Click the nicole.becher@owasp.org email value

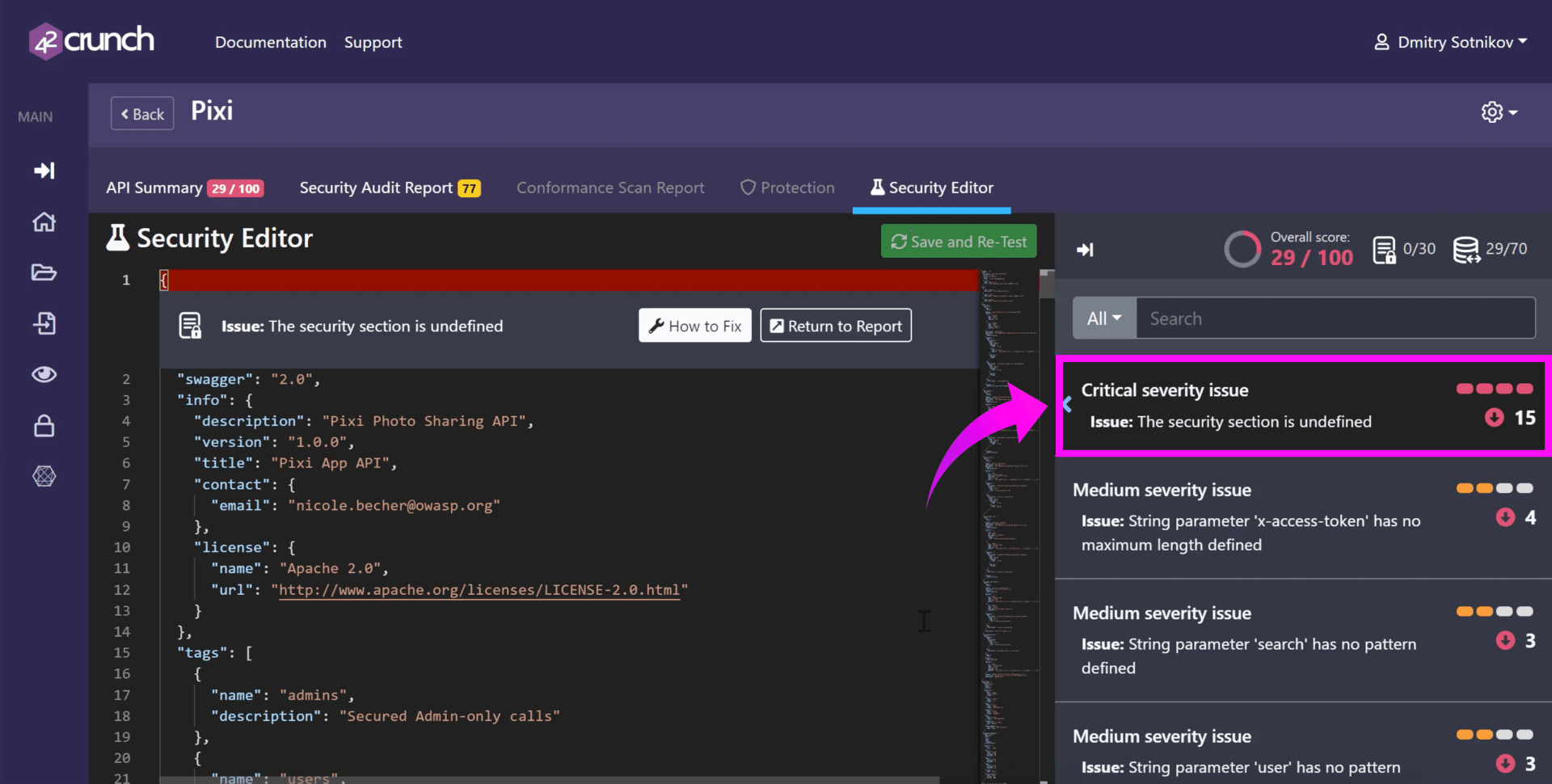[394, 505]
